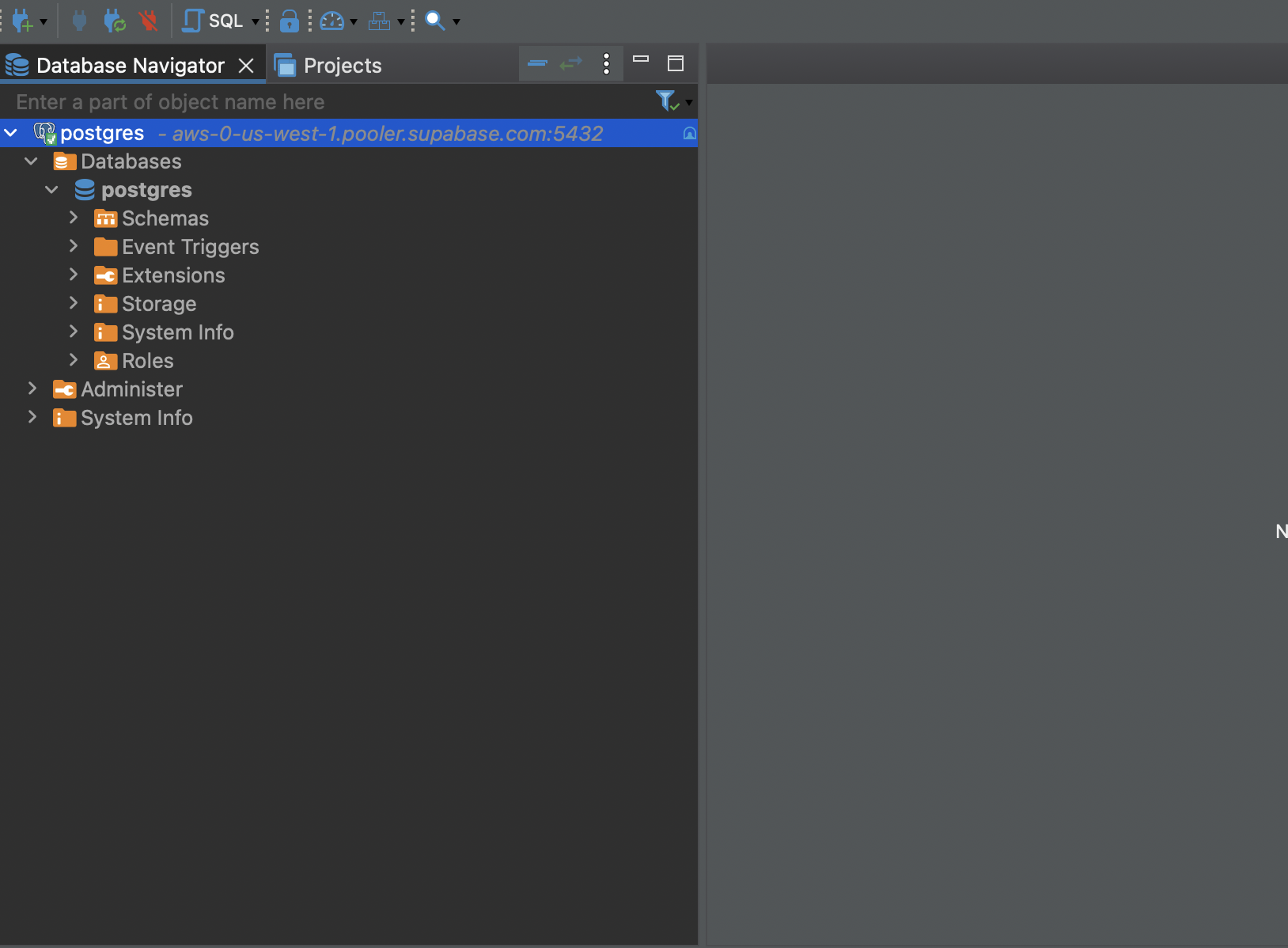The image size is (1288, 948).
Task: Click the Collapse All icon in navigator
Action: coord(537,63)
